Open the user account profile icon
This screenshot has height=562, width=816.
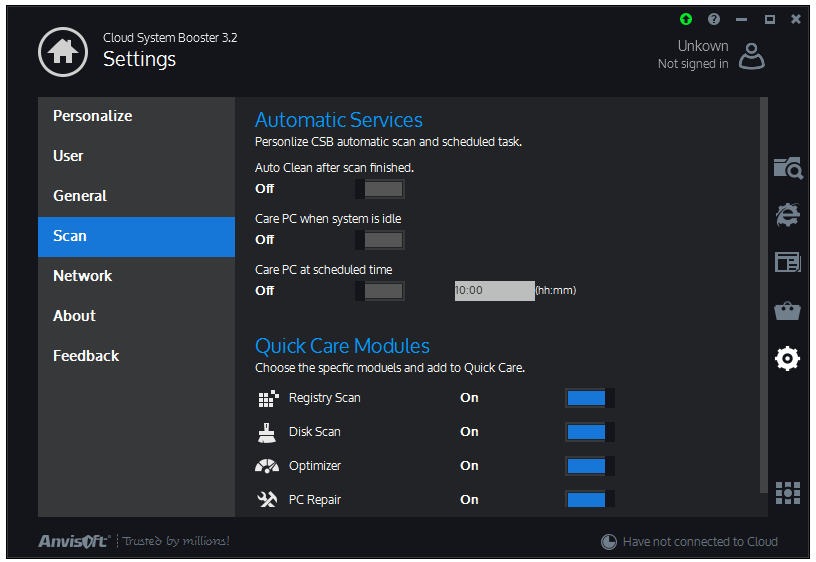click(x=752, y=55)
